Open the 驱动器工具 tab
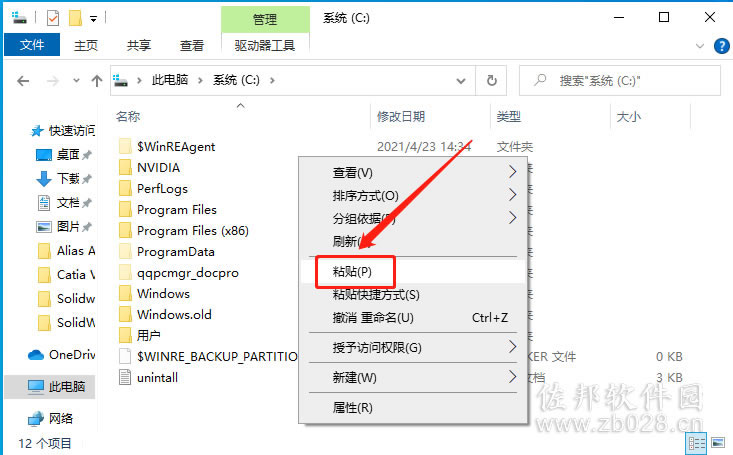This screenshot has width=733, height=455. pos(265,45)
